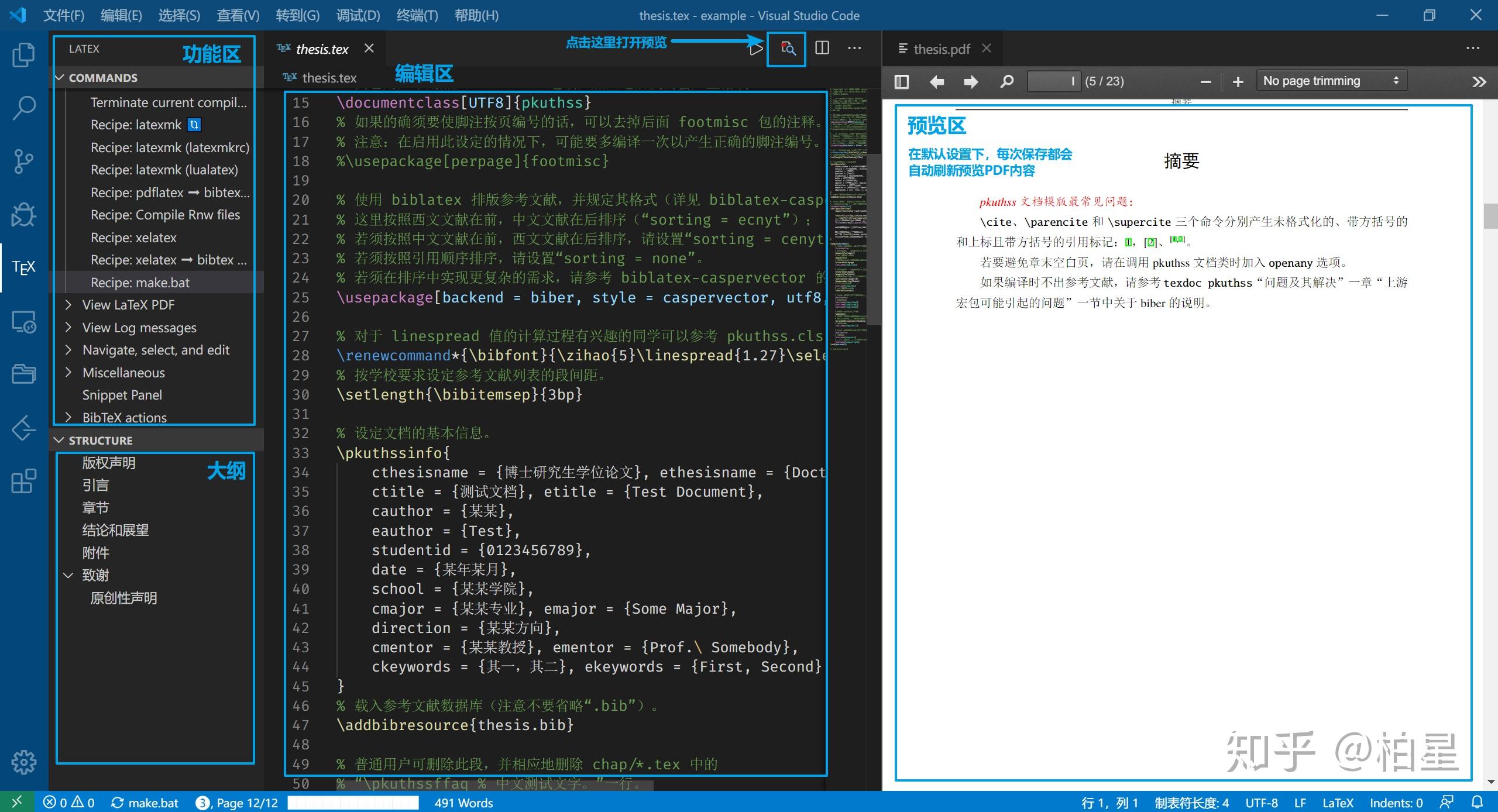1498x812 pixels.
Task: Open the LaTeX Workshop sidebar via TEX icon
Action: coord(22,268)
